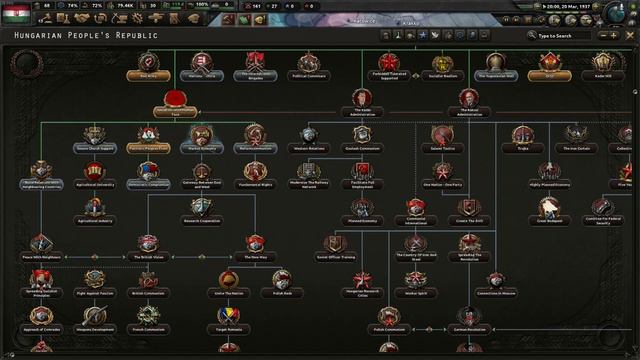This screenshot has height=360, width=640.
Task: Select the Agricultural University focus
Action: pos(94,176)
